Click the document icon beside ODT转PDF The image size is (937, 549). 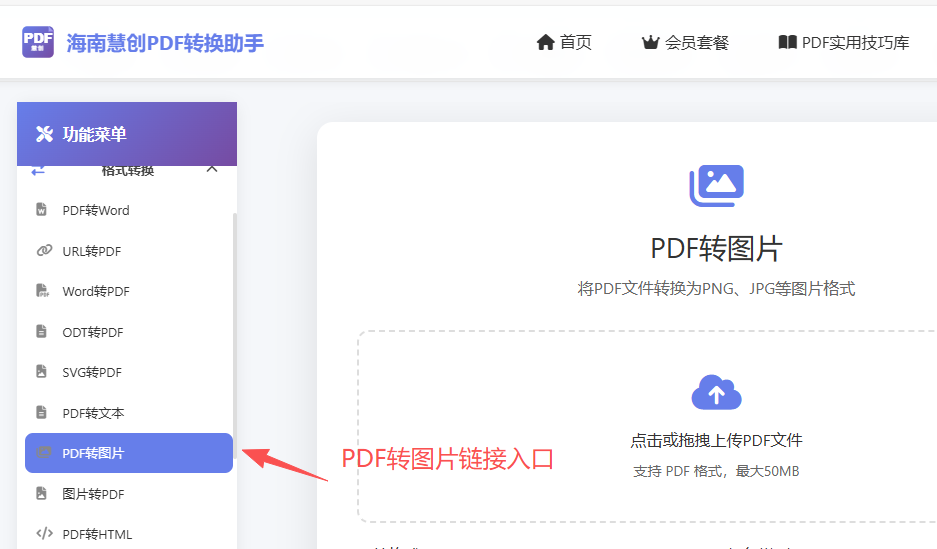point(41,331)
